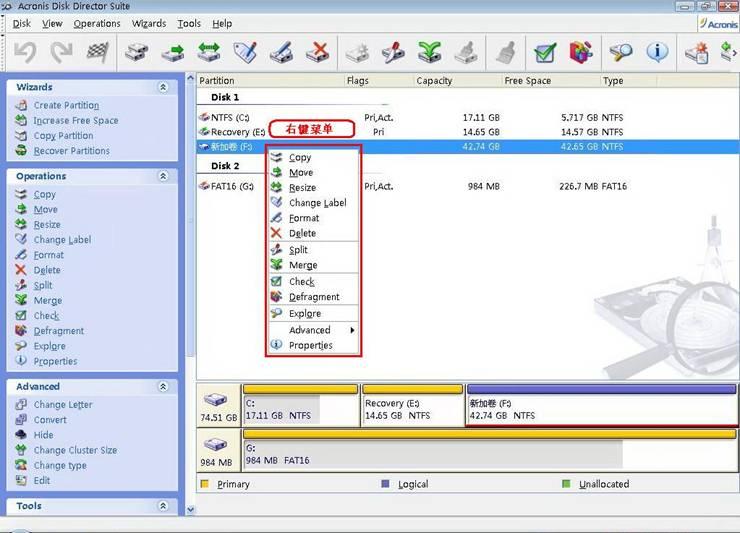
Task: Collapse the Operations sidebar panel
Action: click(163, 176)
